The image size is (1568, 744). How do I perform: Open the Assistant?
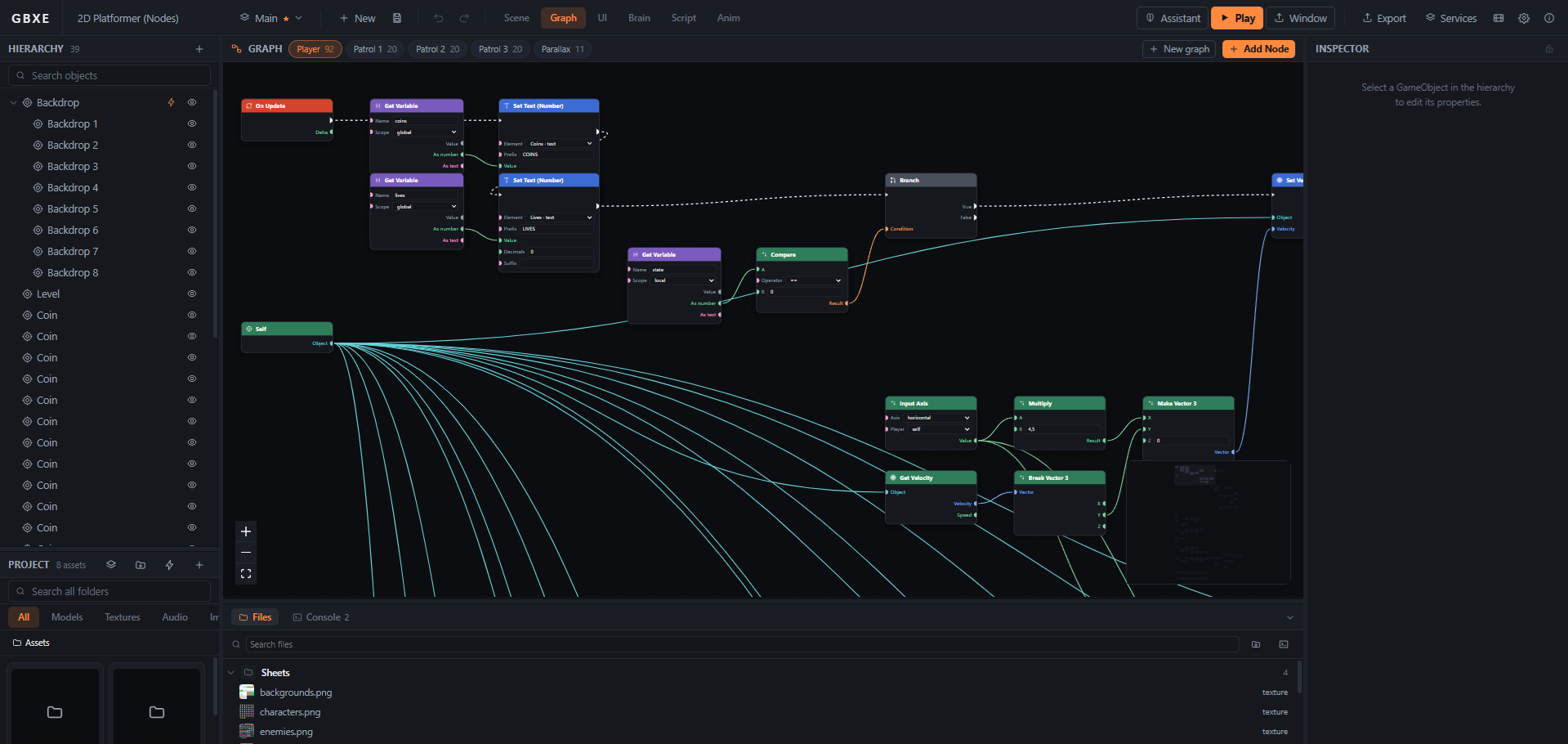(1173, 18)
